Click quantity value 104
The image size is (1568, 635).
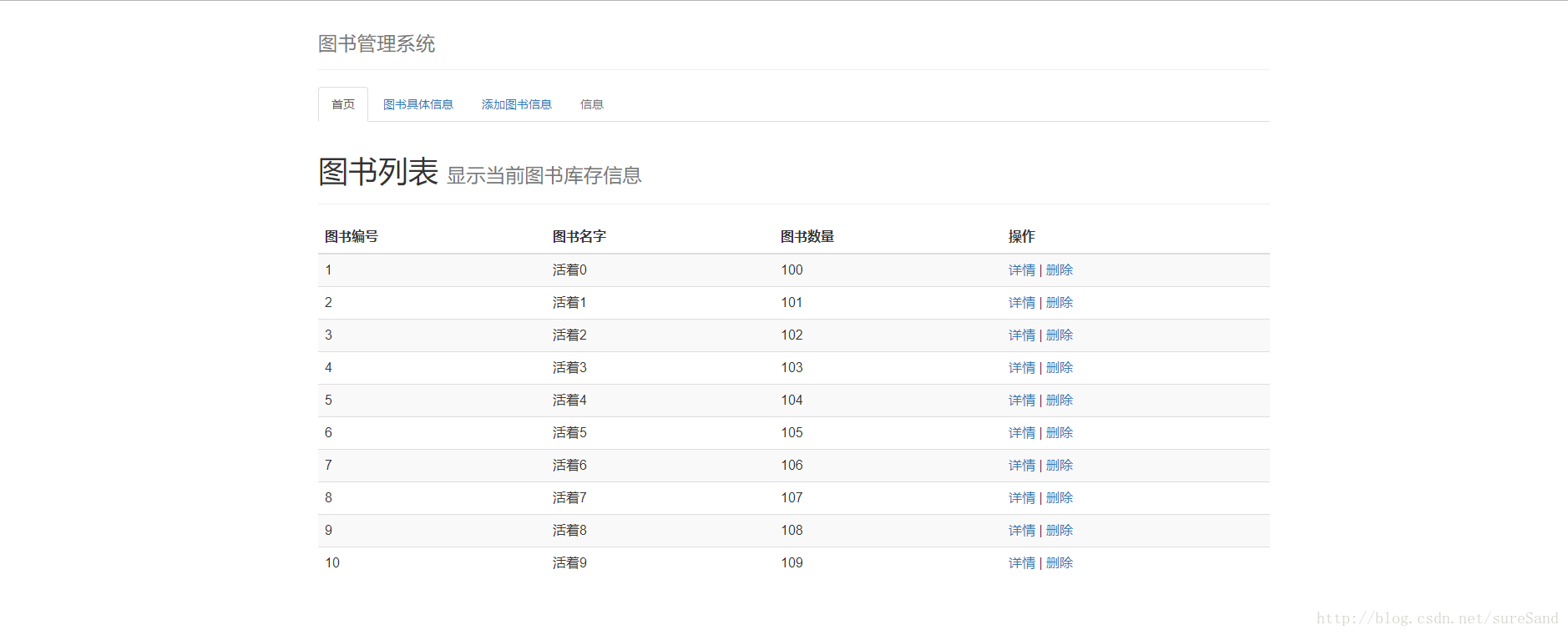(x=792, y=401)
